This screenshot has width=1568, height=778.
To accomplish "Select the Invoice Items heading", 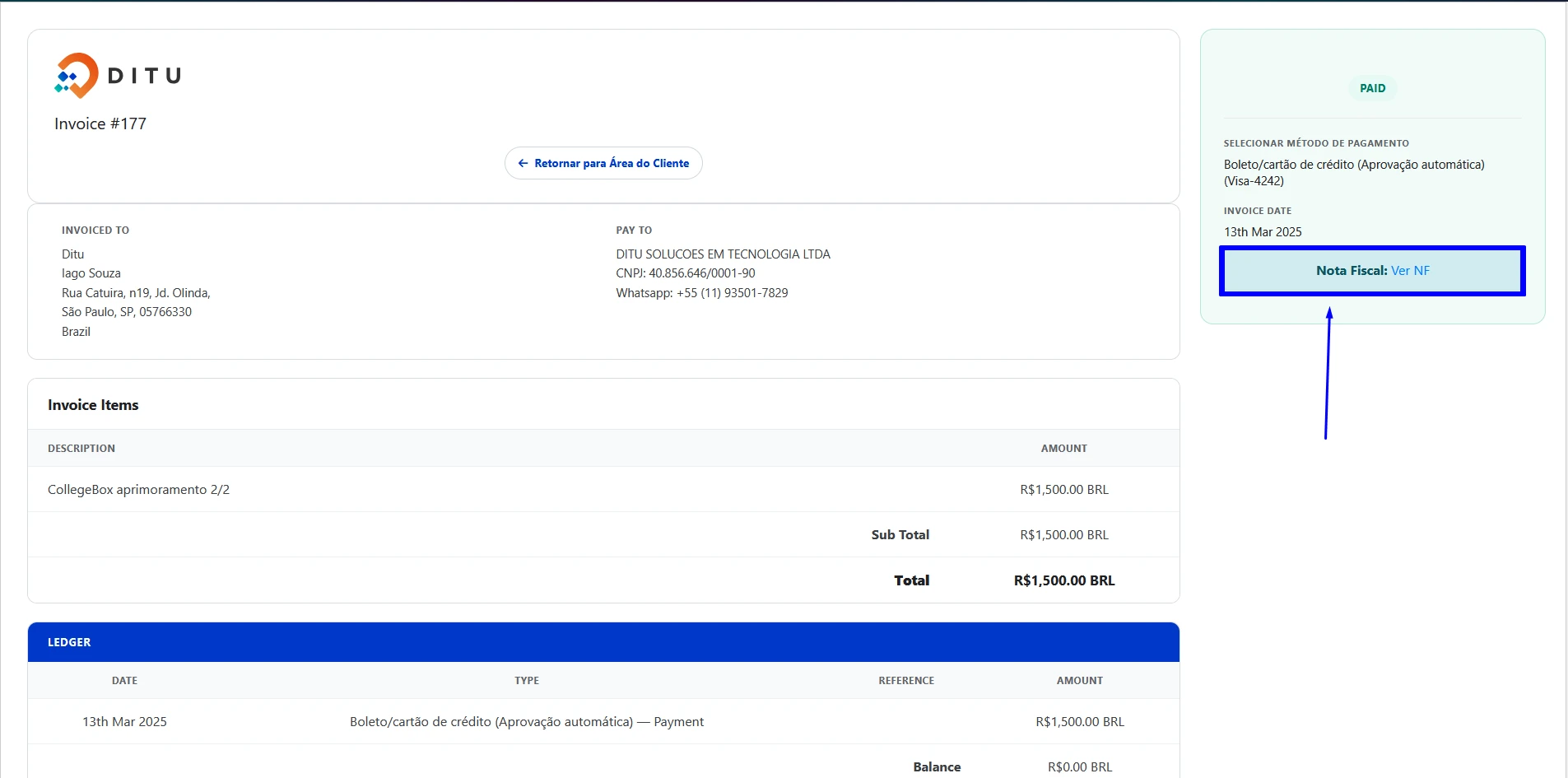I will (93, 405).
